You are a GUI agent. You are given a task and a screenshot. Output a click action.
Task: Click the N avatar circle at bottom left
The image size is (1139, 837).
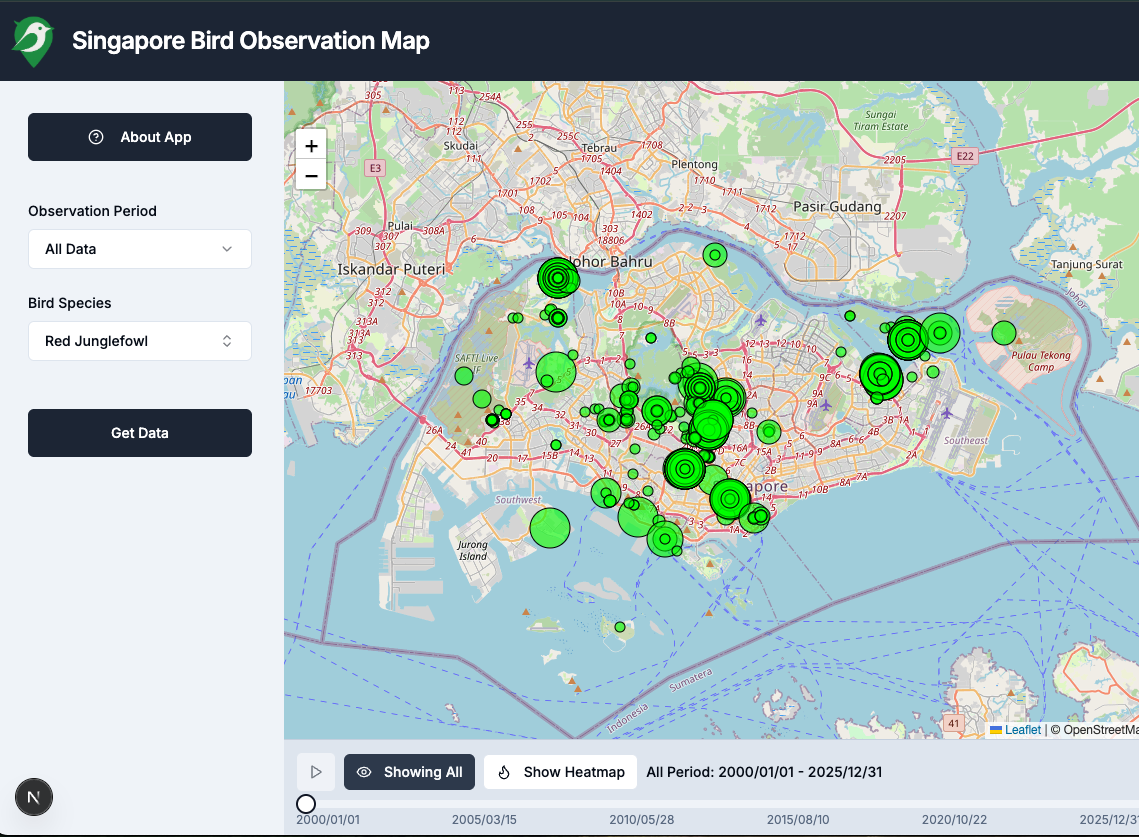[x=33, y=797]
